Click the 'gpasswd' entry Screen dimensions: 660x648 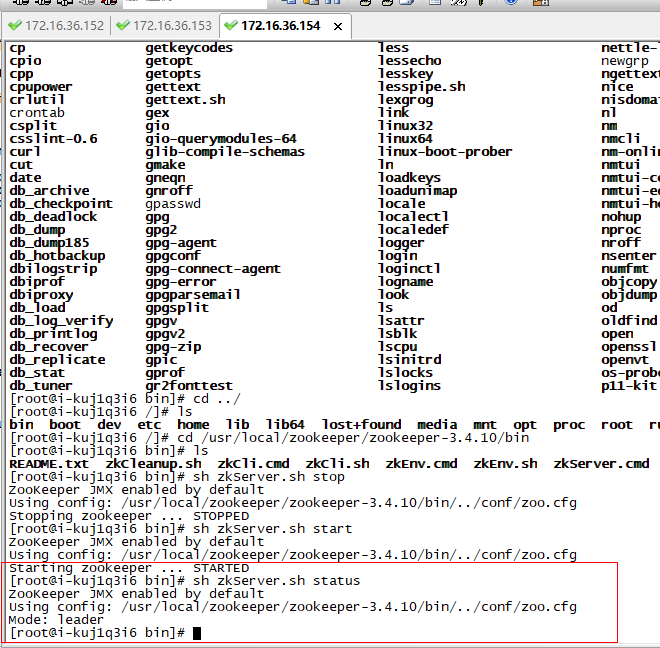(x=173, y=203)
